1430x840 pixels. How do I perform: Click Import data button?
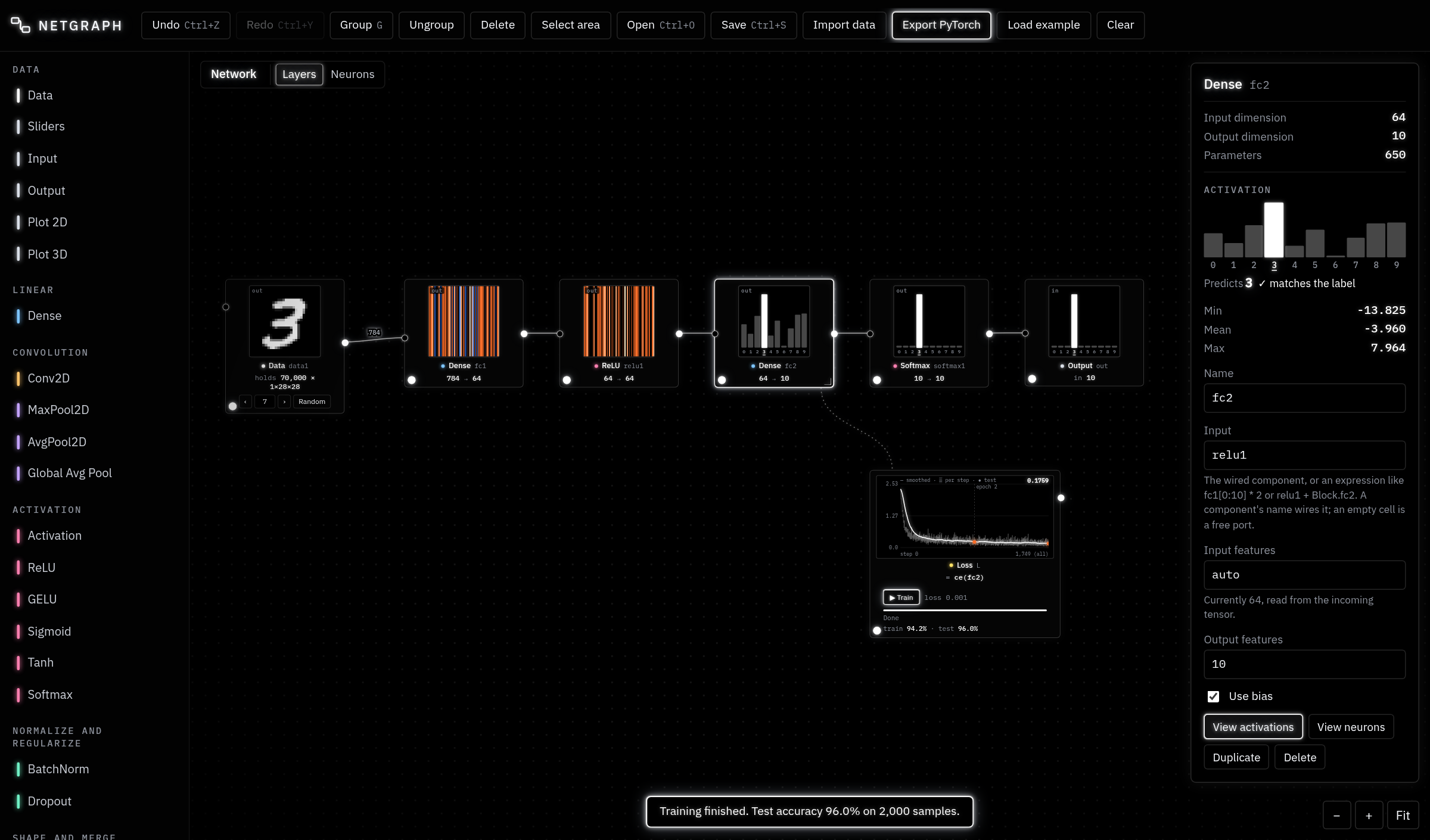tap(844, 25)
